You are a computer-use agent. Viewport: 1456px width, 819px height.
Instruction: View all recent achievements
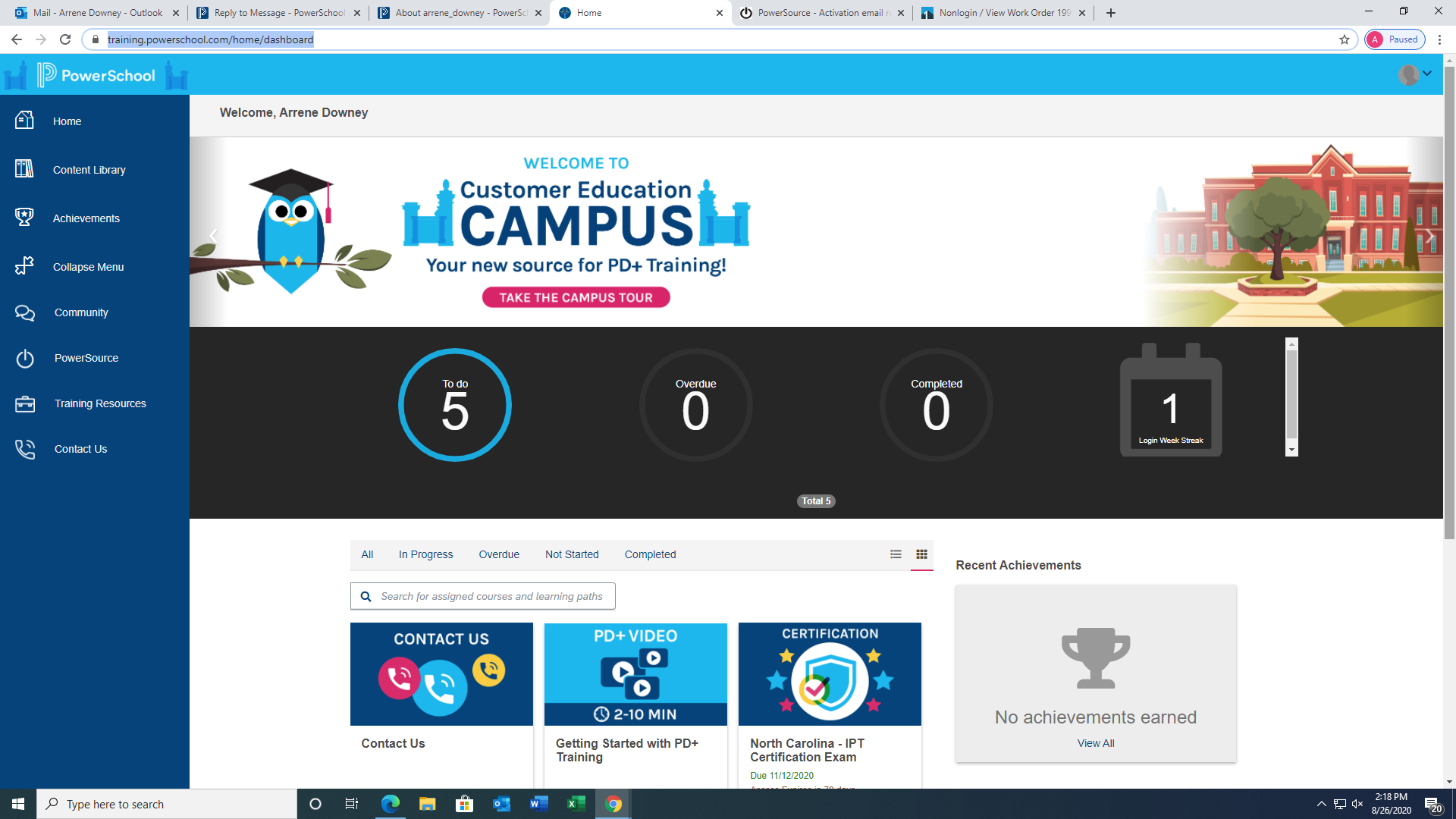[1095, 743]
